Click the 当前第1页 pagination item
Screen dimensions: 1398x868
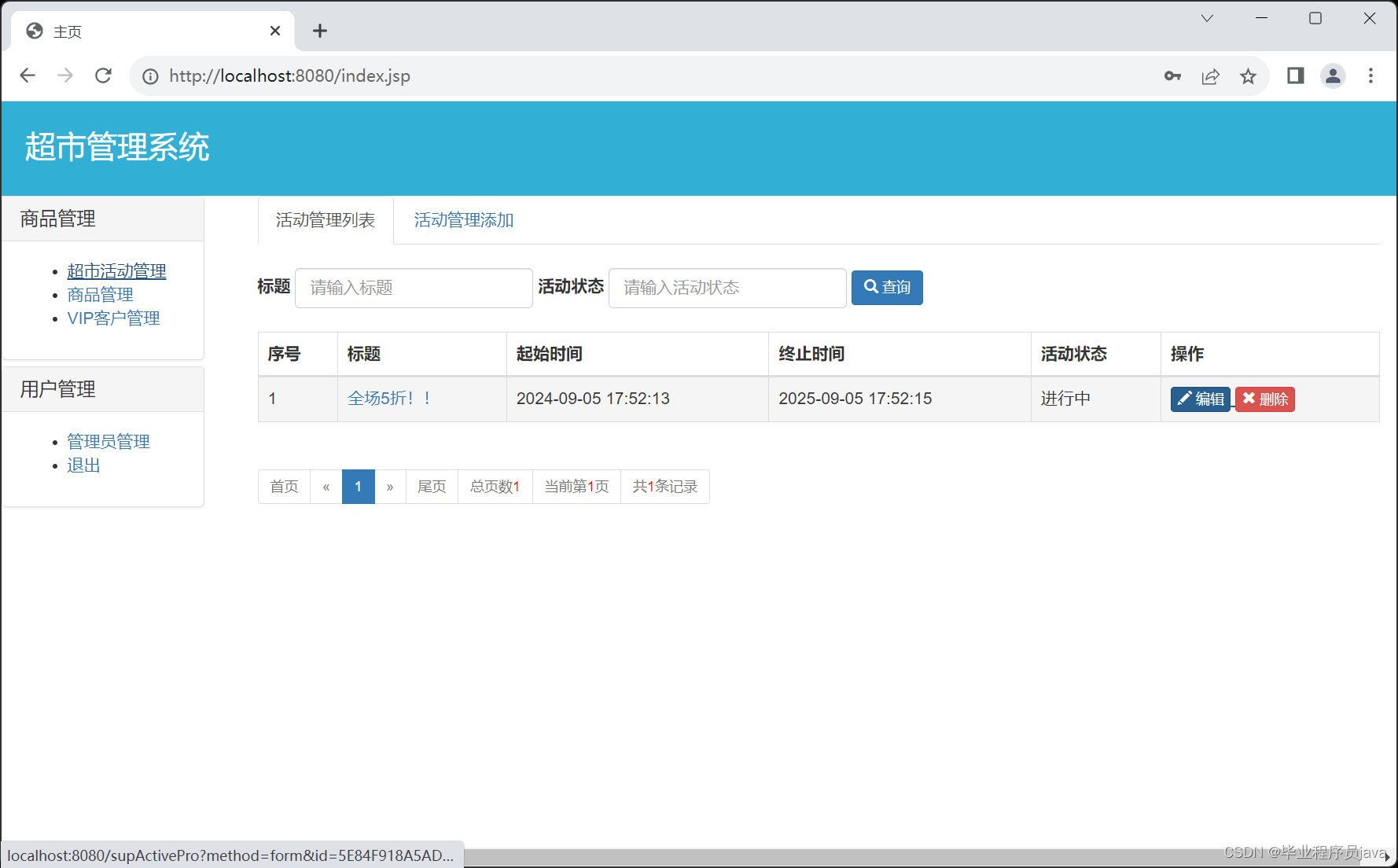576,487
